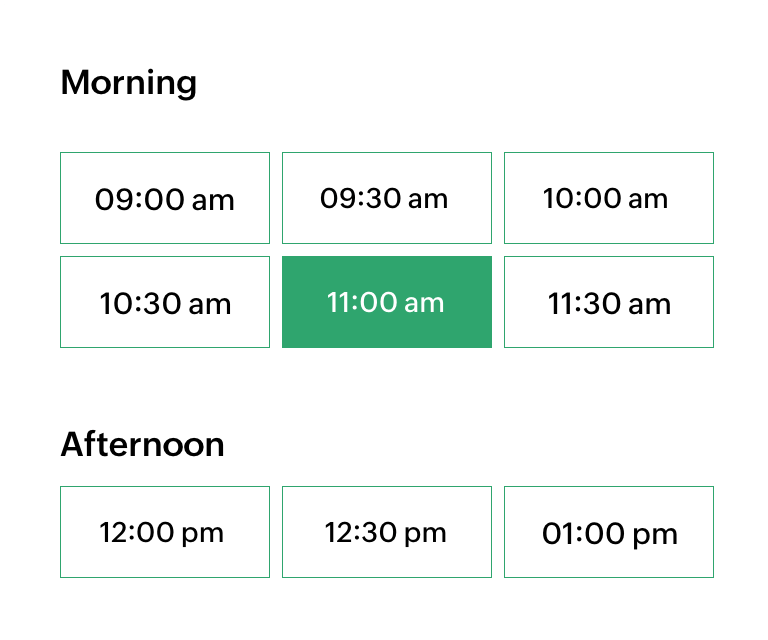Tap the green selected time button
This screenshot has width=768, height=640.
point(387,302)
